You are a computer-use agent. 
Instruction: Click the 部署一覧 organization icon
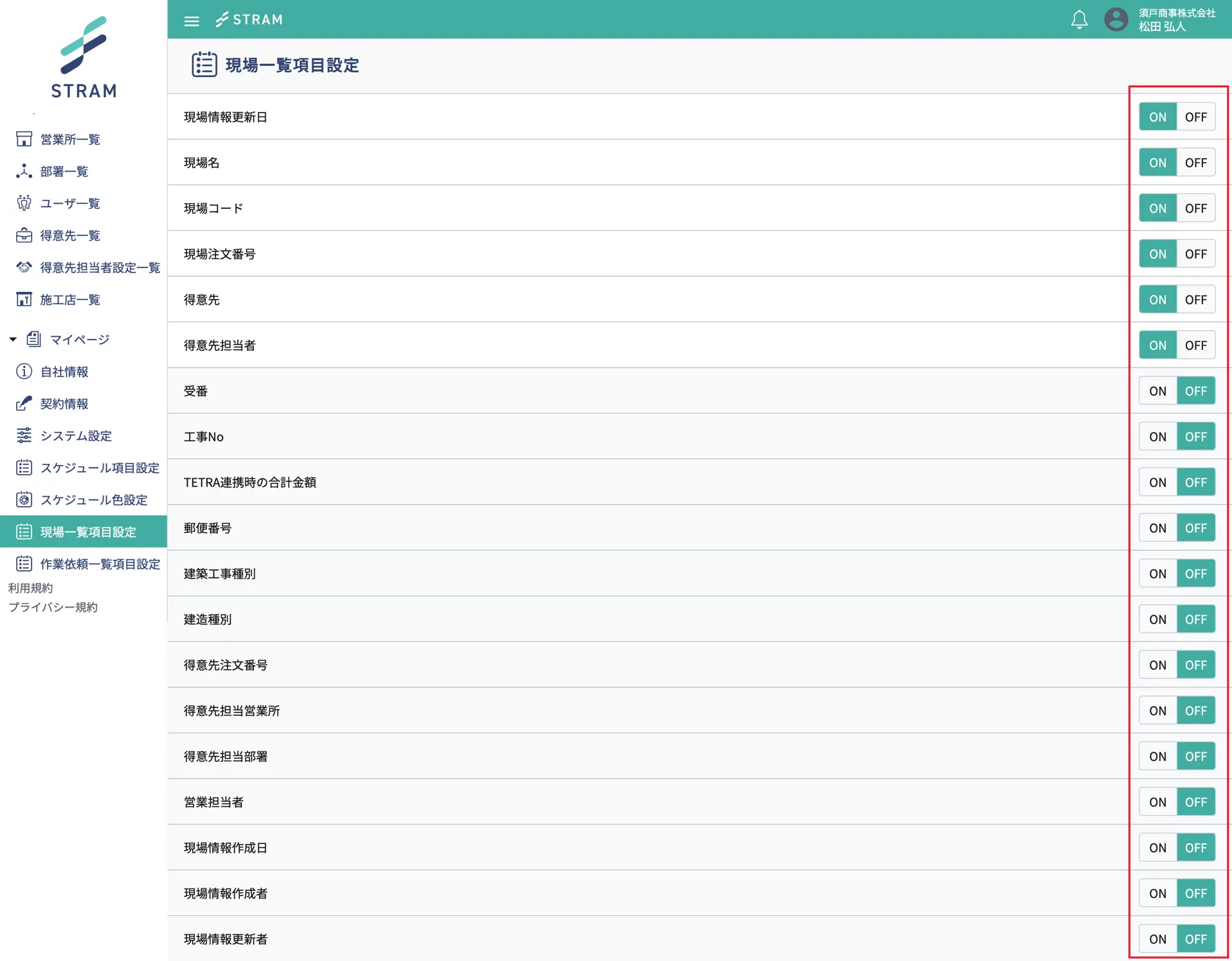coord(24,171)
